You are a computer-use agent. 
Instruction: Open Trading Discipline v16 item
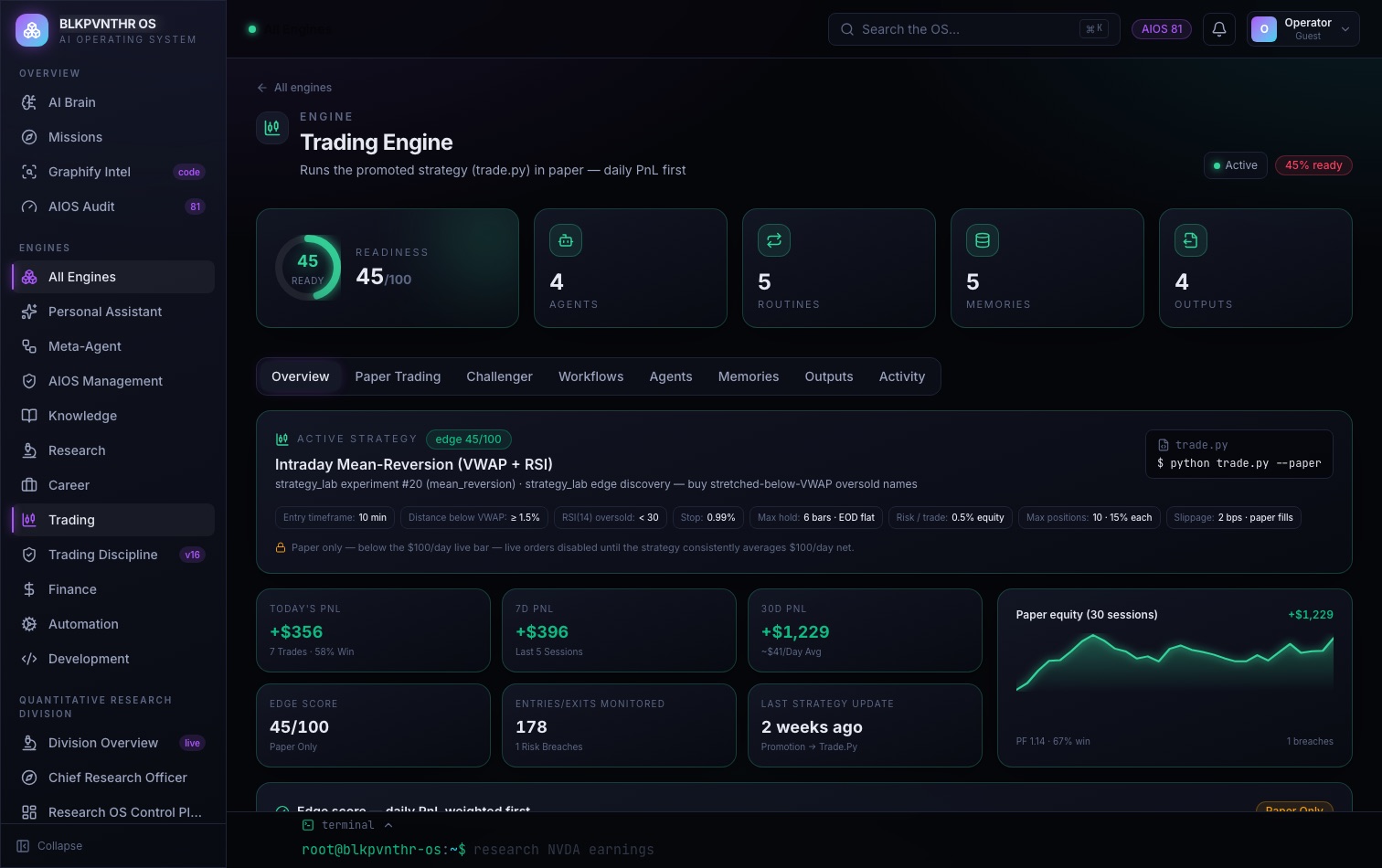point(113,555)
